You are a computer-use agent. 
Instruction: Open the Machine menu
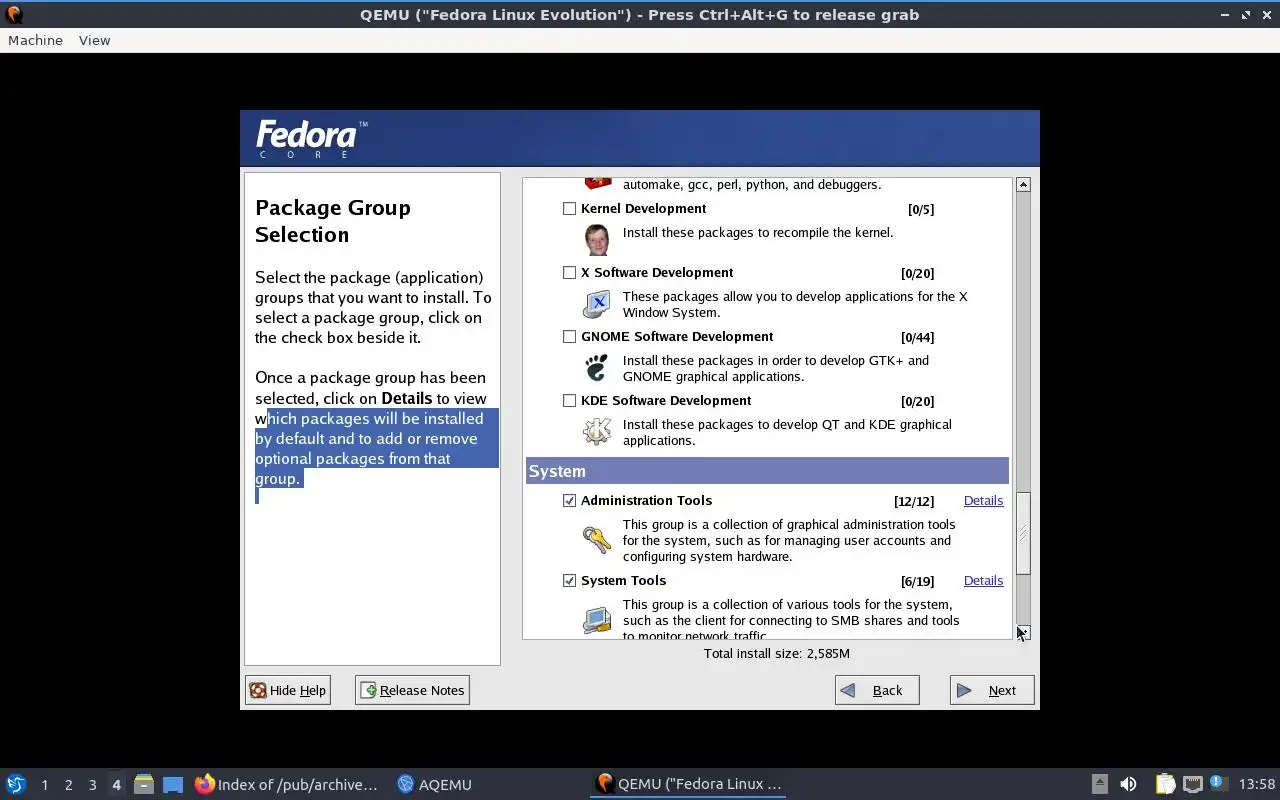(35, 40)
